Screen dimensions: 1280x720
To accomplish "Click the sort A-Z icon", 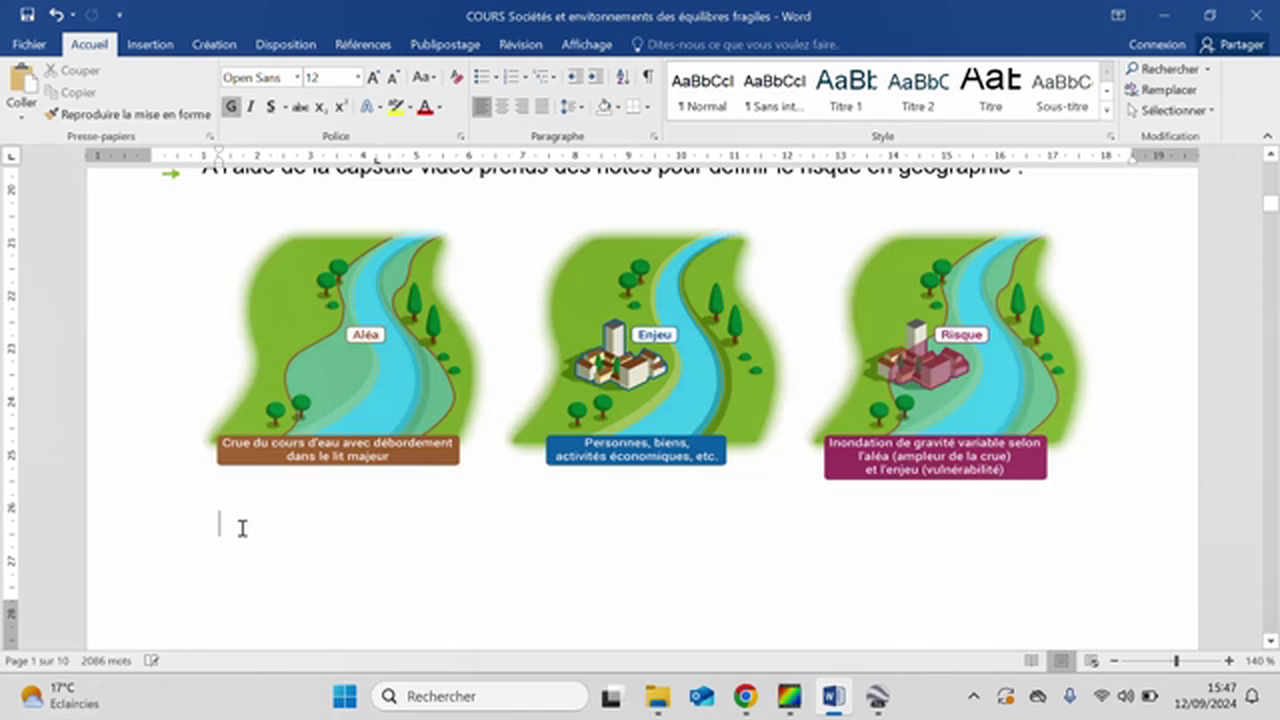I will pyautogui.click(x=622, y=77).
